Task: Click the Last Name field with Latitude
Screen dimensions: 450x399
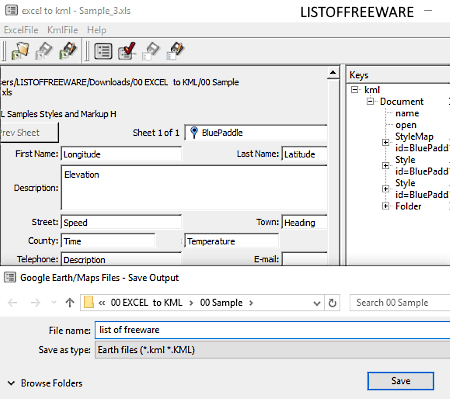Action: pyautogui.click(x=304, y=154)
